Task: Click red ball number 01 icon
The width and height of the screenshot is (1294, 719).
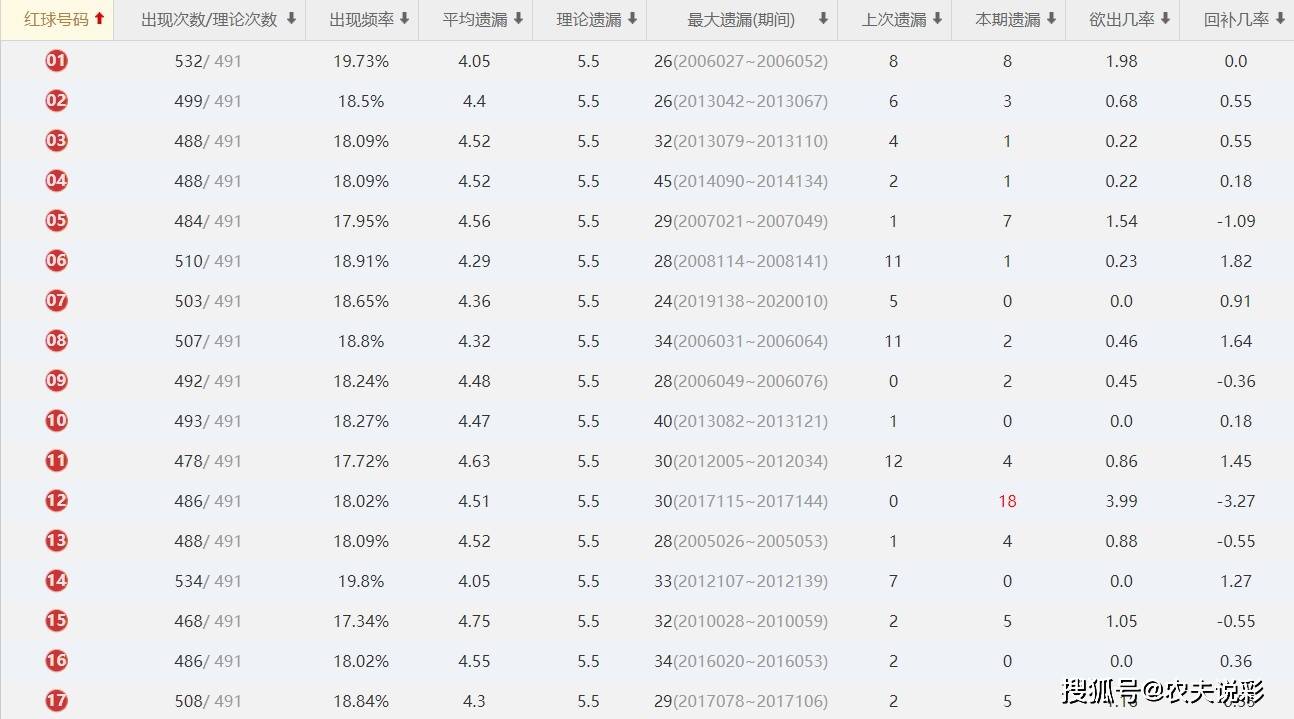Action: [x=56, y=61]
